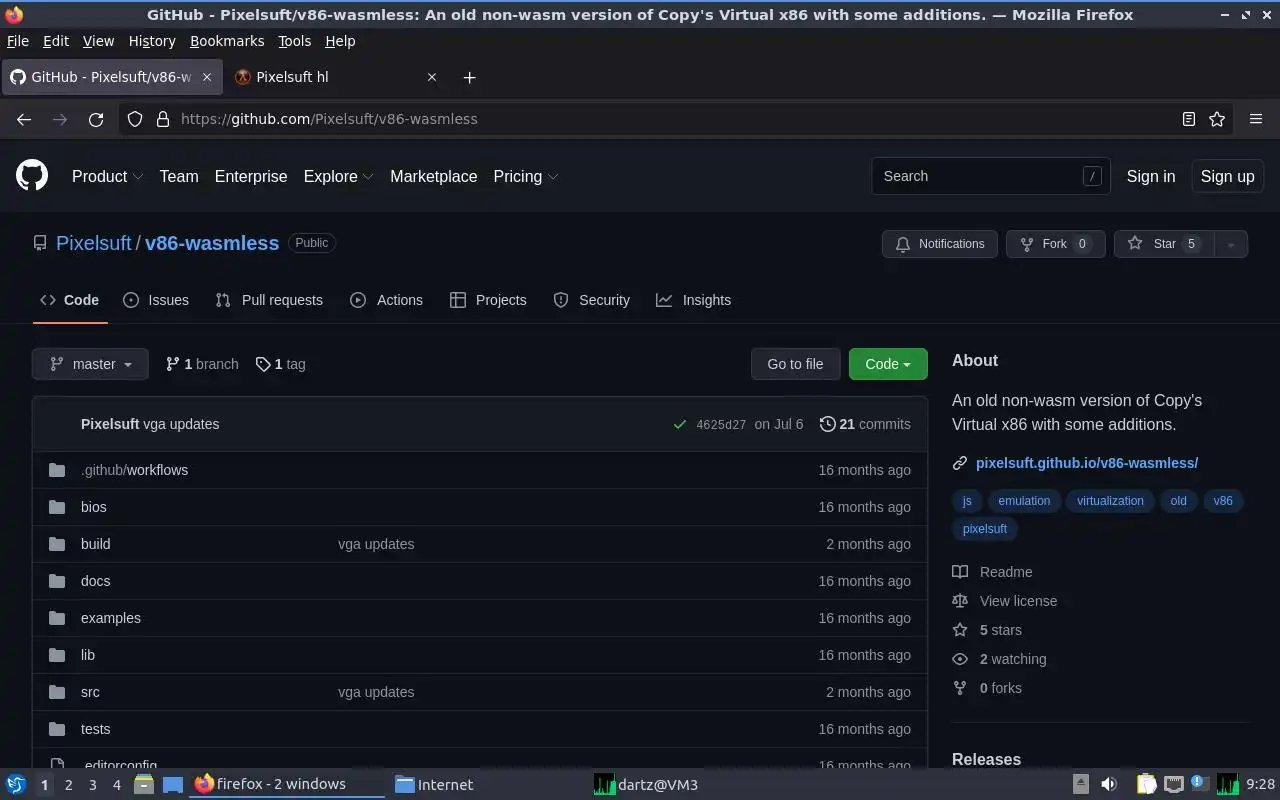Open the Product dropdown menu
1280x800 pixels.
coord(108,176)
